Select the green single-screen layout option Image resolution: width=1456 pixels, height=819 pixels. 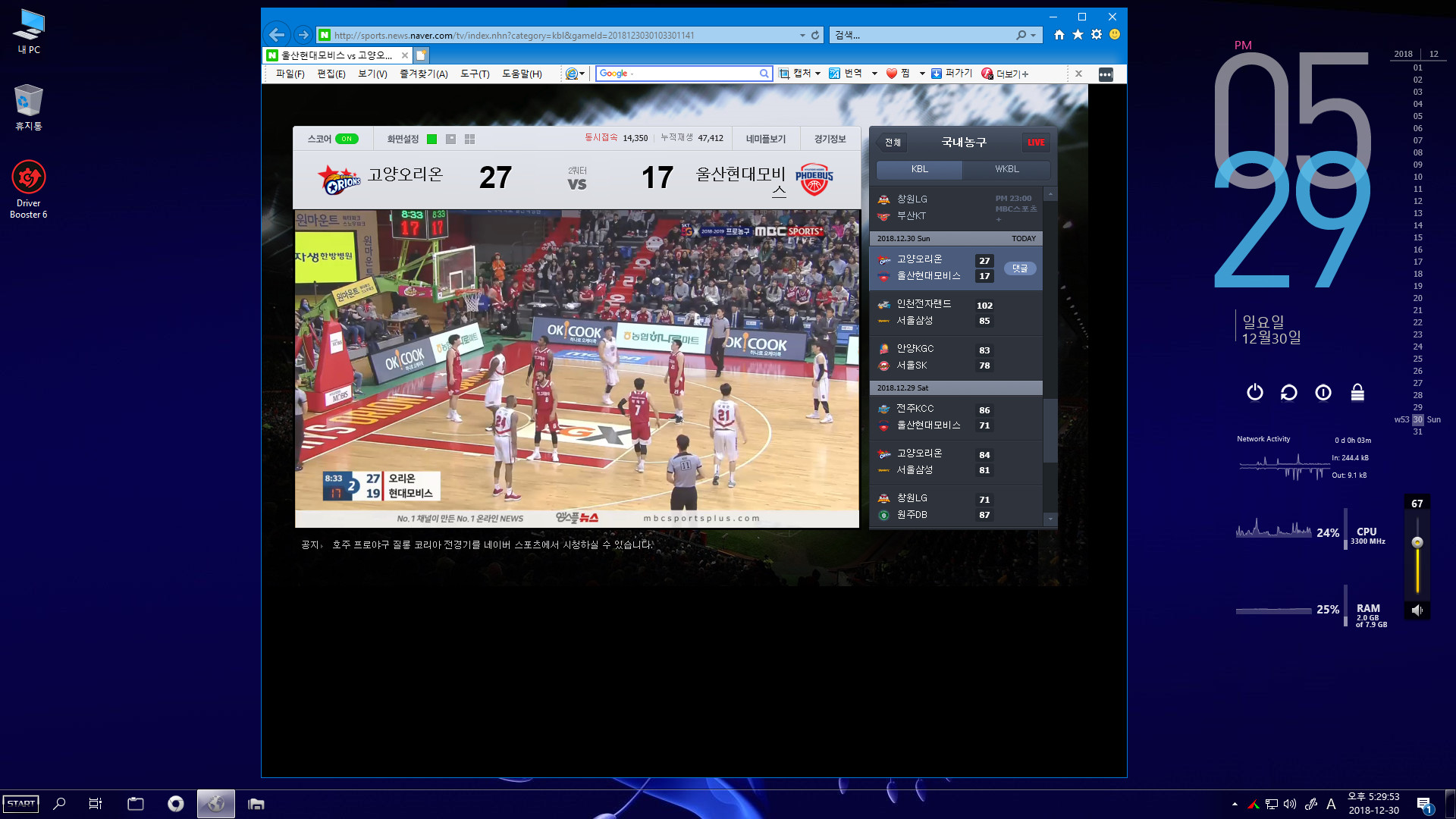(x=432, y=139)
